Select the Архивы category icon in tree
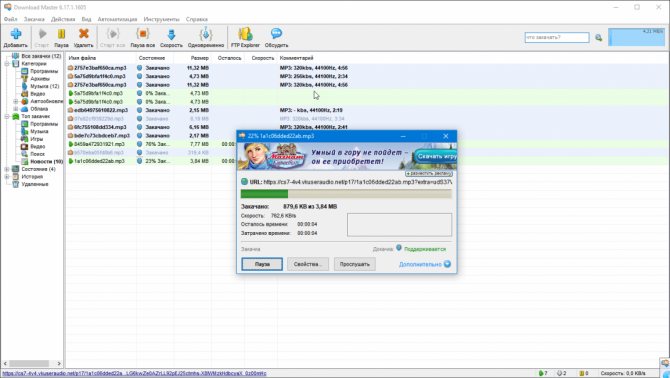 pyautogui.click(x=24, y=79)
